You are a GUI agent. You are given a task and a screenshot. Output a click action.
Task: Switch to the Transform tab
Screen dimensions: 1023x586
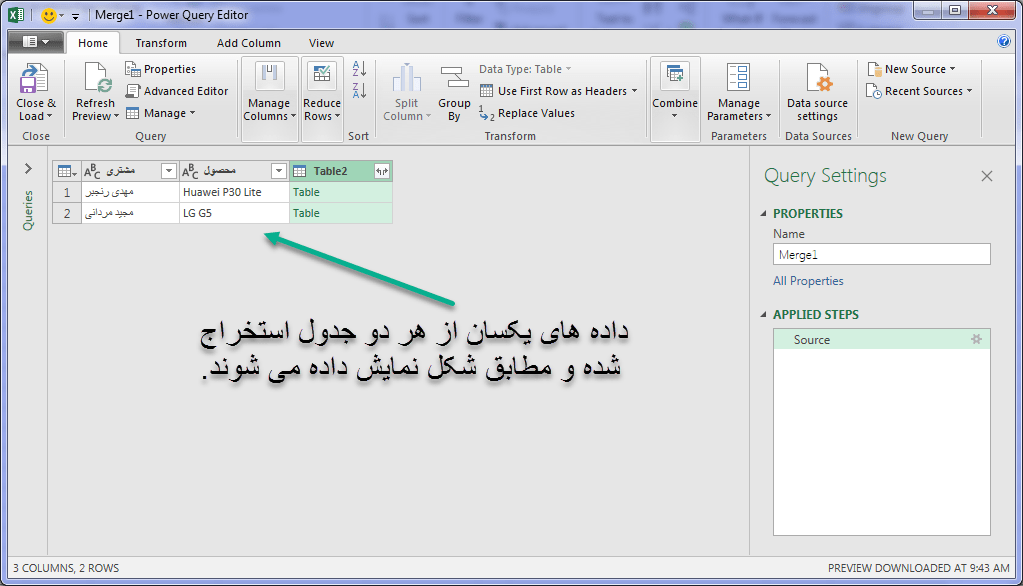[x=161, y=43]
